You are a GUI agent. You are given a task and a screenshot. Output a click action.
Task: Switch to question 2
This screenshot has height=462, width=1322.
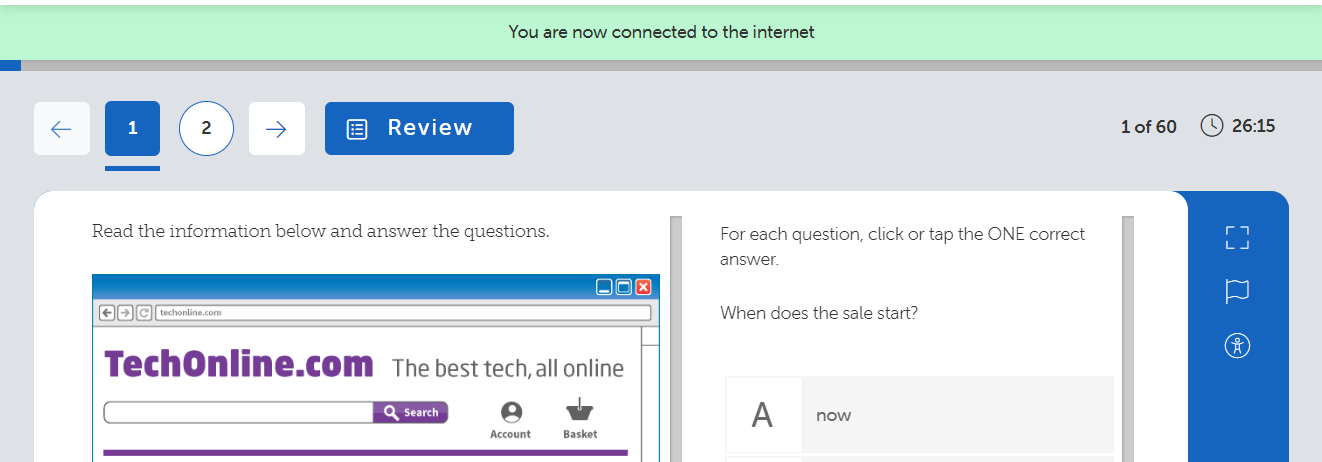(206, 129)
